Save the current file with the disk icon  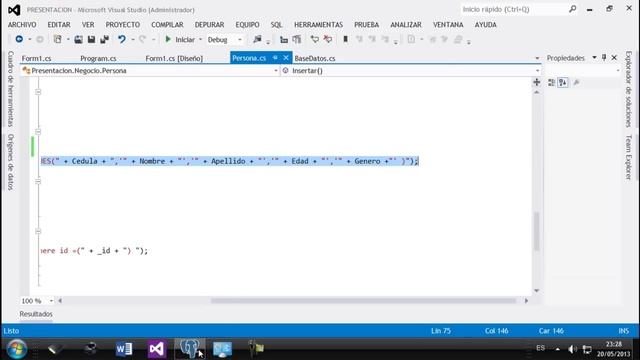(91, 39)
